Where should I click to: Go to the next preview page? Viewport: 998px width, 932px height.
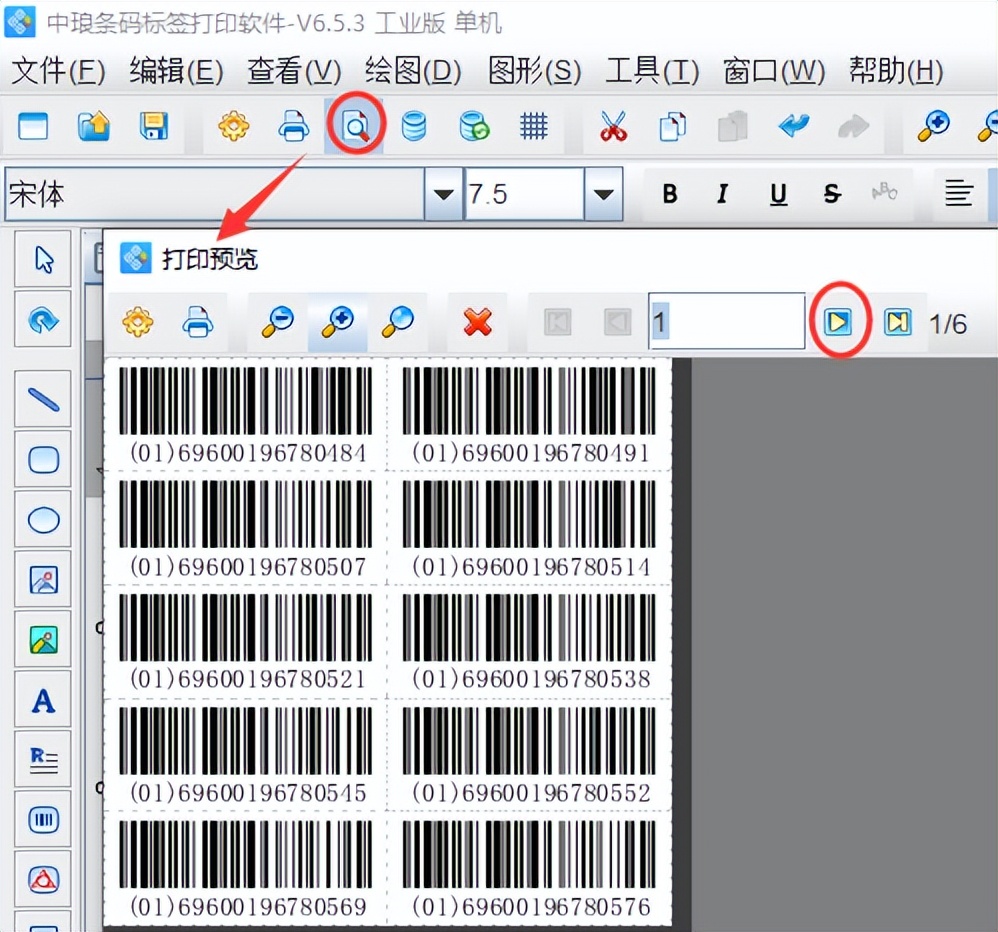[840, 322]
